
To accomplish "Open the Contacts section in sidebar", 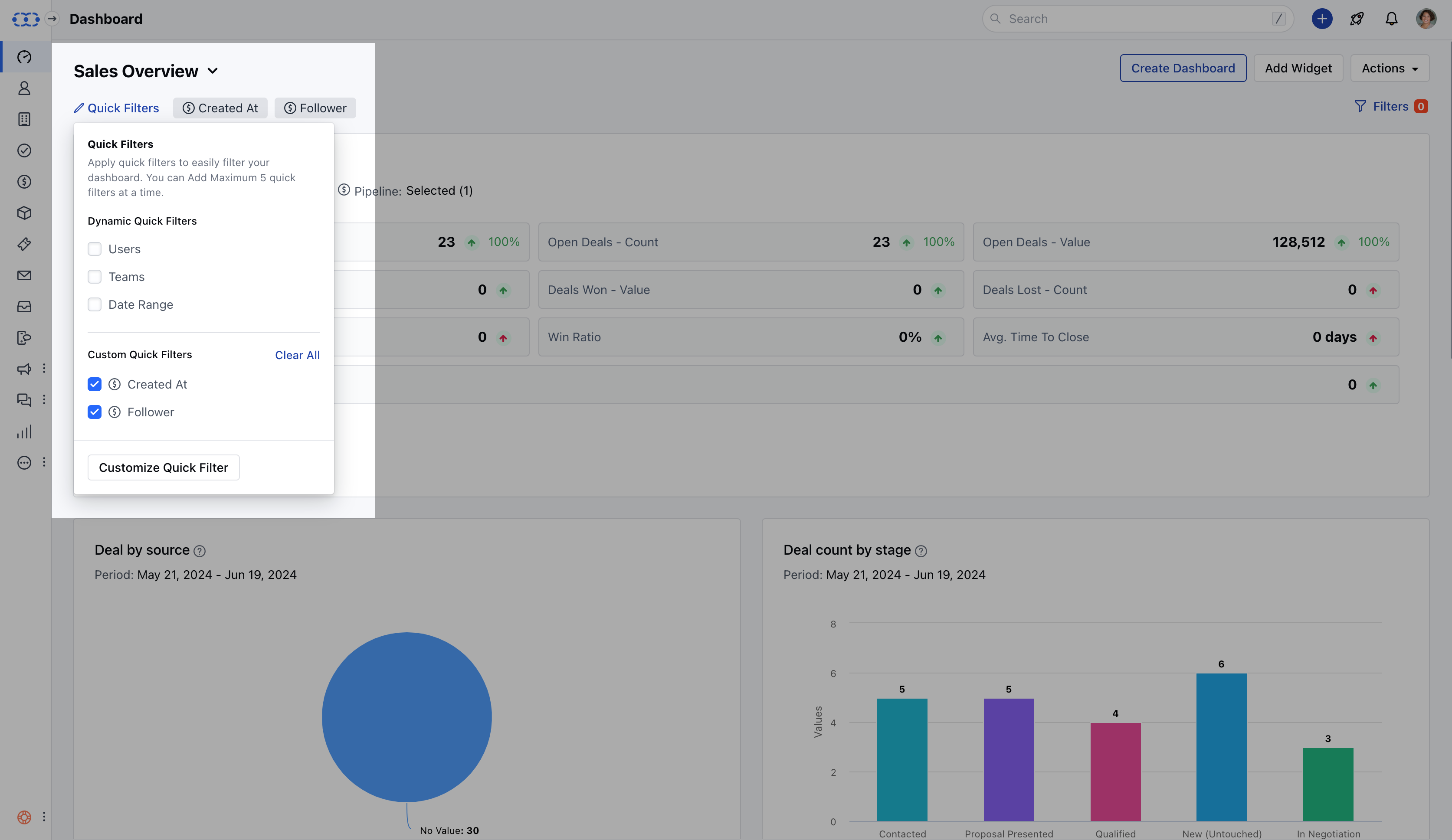I will coord(23,88).
